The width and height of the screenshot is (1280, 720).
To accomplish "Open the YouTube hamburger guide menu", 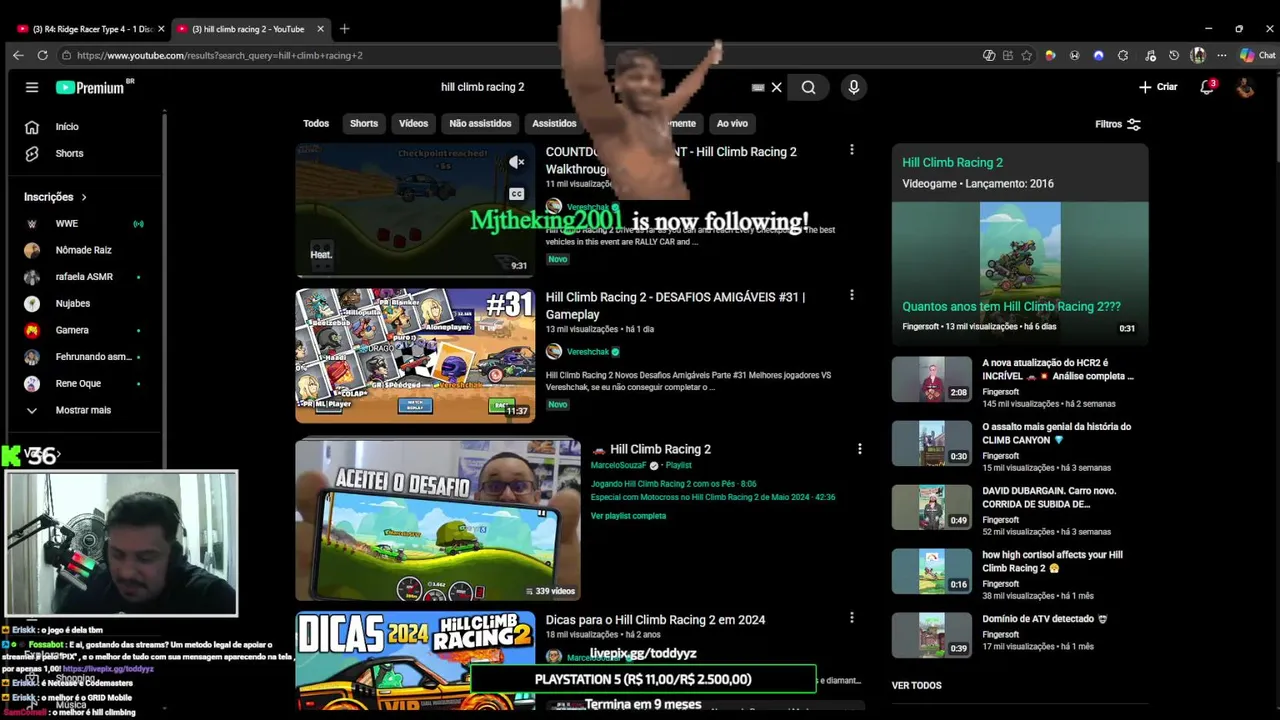I will (32, 87).
